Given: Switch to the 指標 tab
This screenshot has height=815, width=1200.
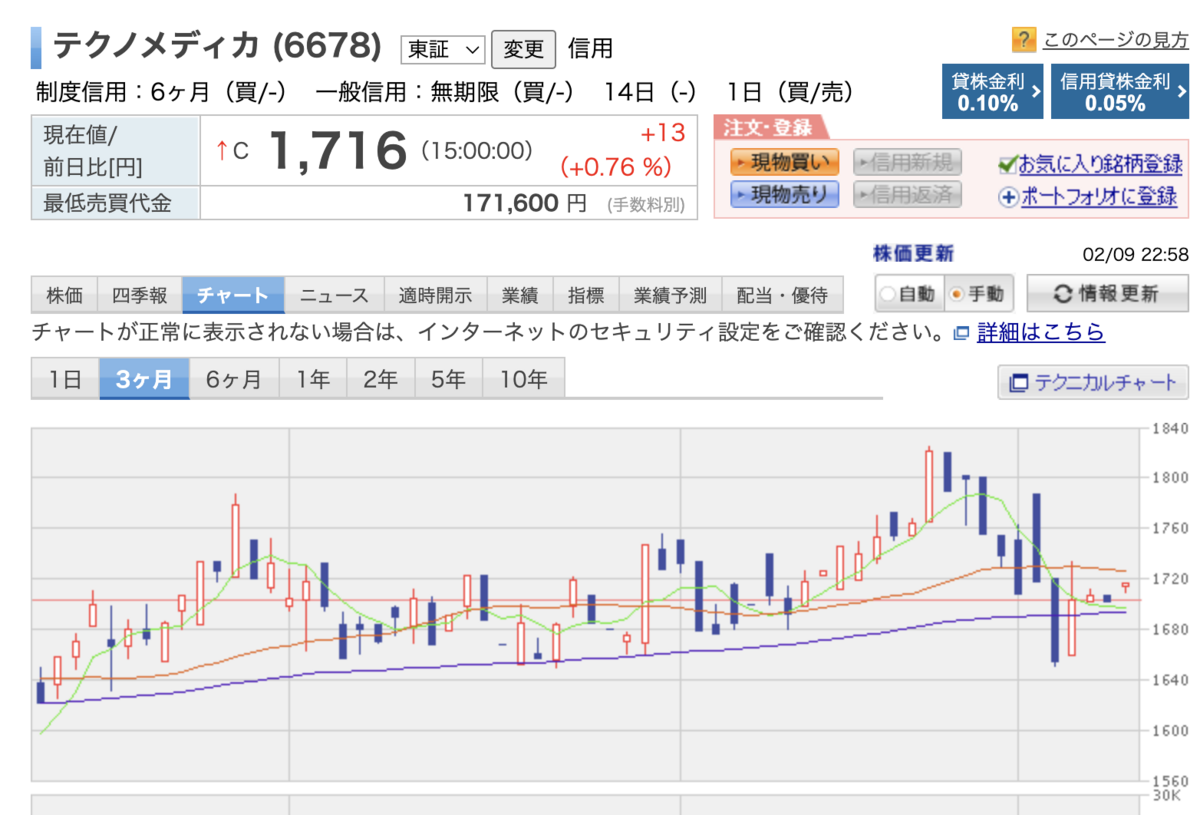Looking at the screenshot, I should click(x=586, y=295).
